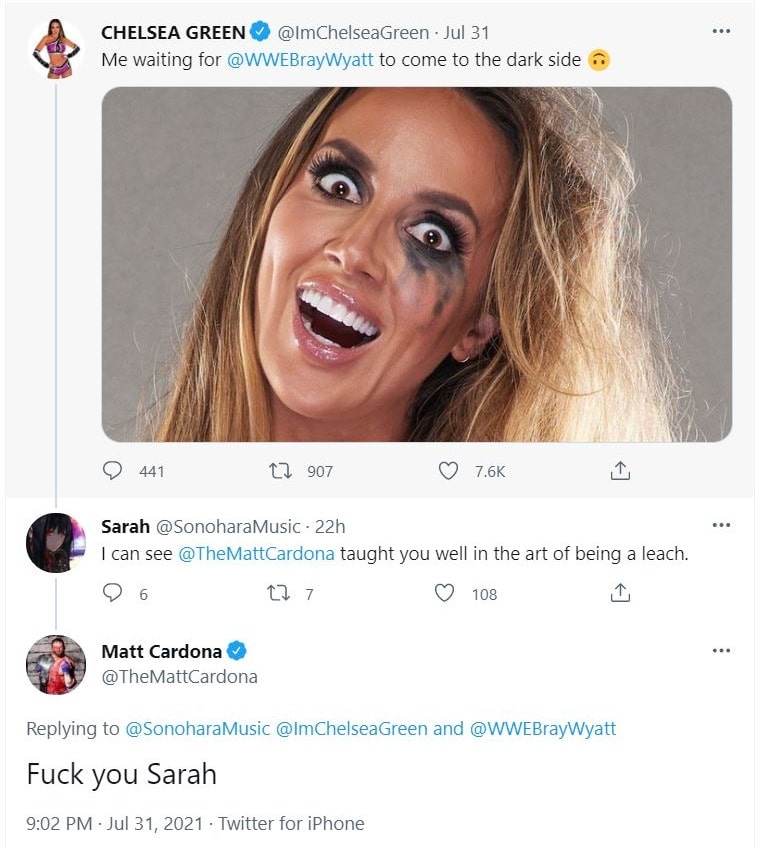Retweet Chelsea Green's tweet
The width and height of the screenshot is (763, 847).
[x=281, y=471]
